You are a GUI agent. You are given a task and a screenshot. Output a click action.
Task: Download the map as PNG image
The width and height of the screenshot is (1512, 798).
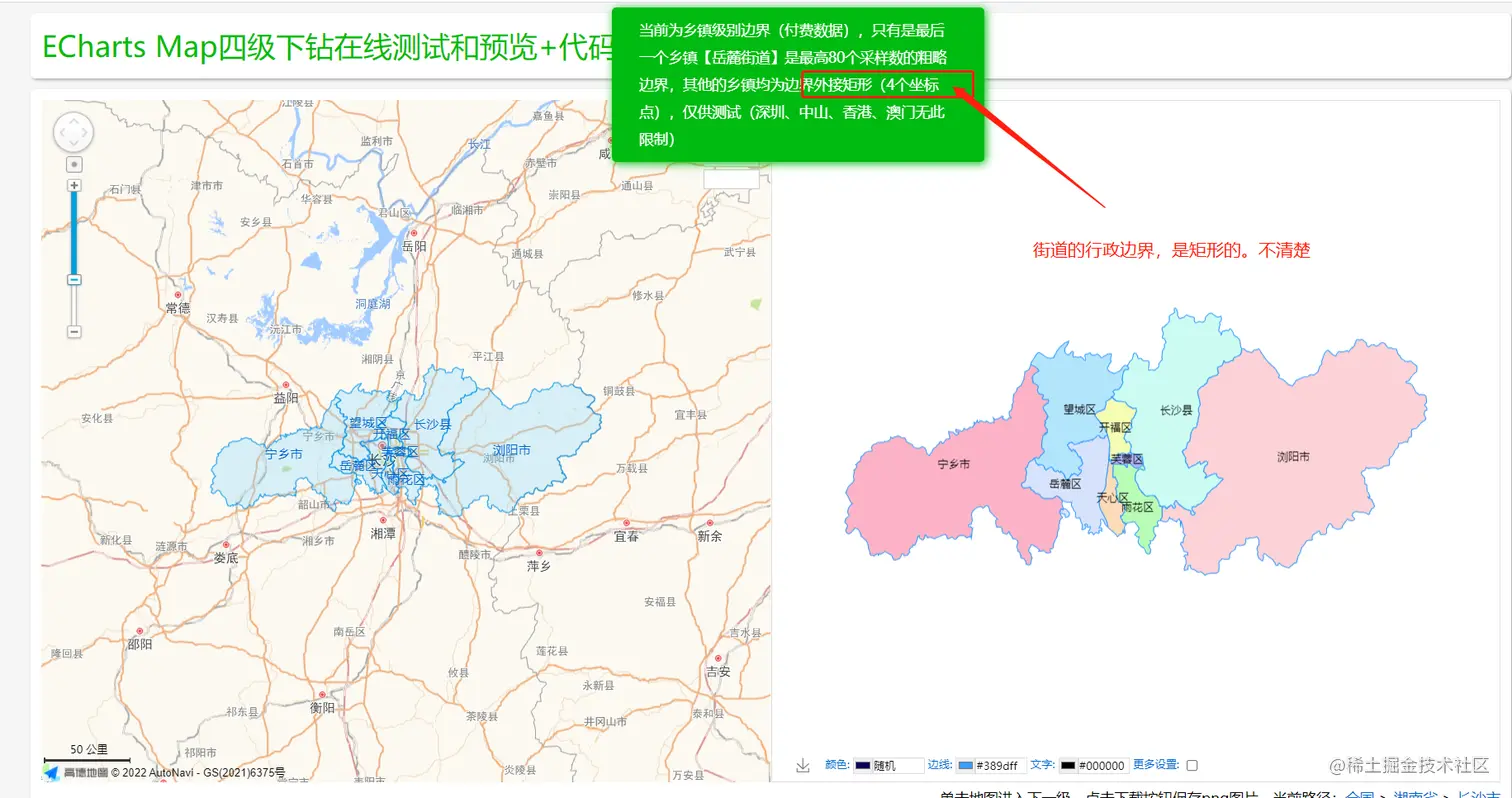point(802,766)
